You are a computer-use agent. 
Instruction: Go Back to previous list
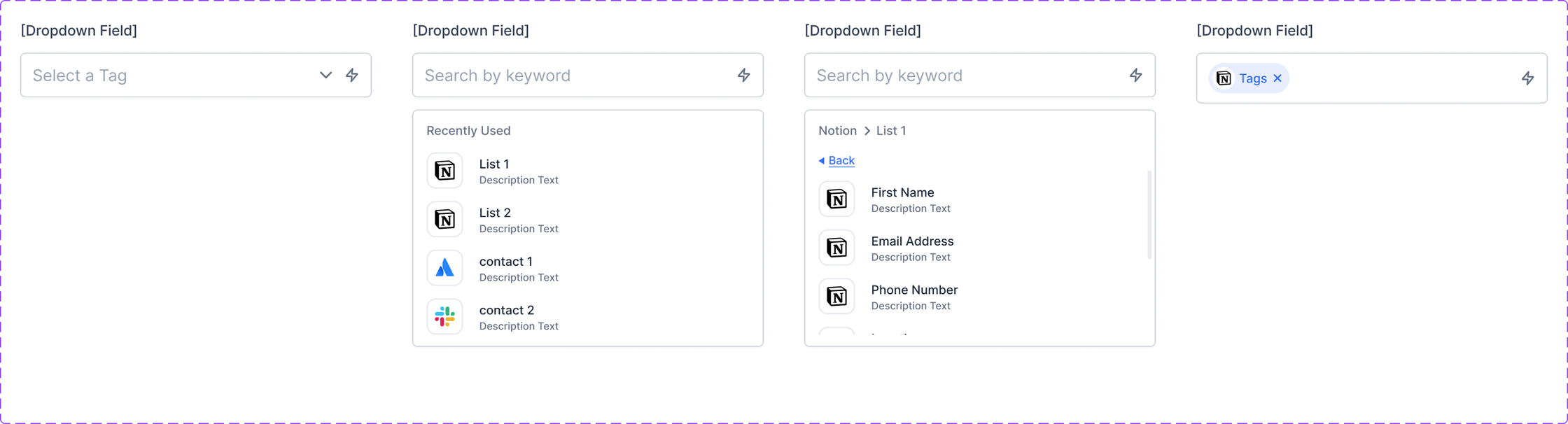841,160
